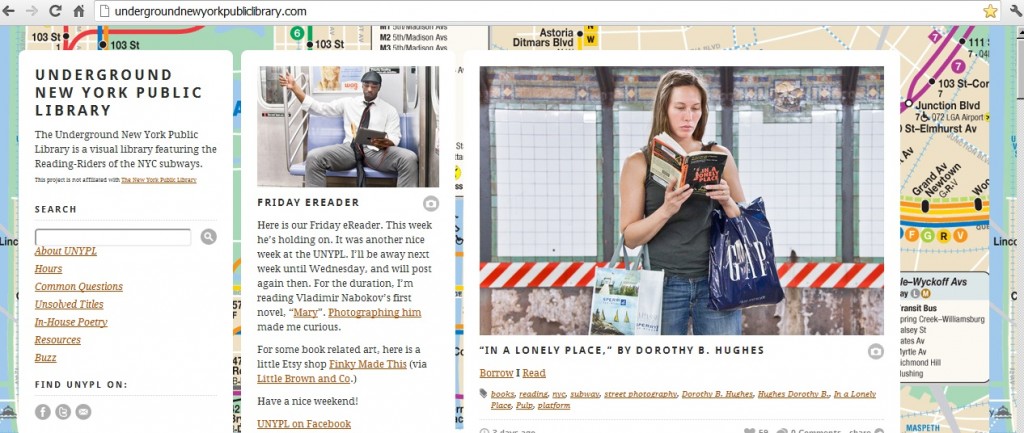This screenshot has width=1024, height=433.
Task: Open woman reading on platform photo
Action: (682, 200)
